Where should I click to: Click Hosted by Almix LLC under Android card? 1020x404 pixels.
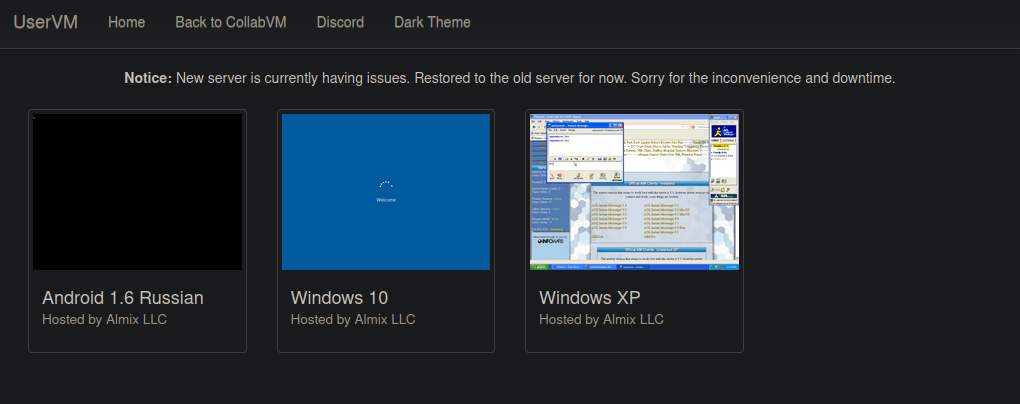click(x=104, y=320)
